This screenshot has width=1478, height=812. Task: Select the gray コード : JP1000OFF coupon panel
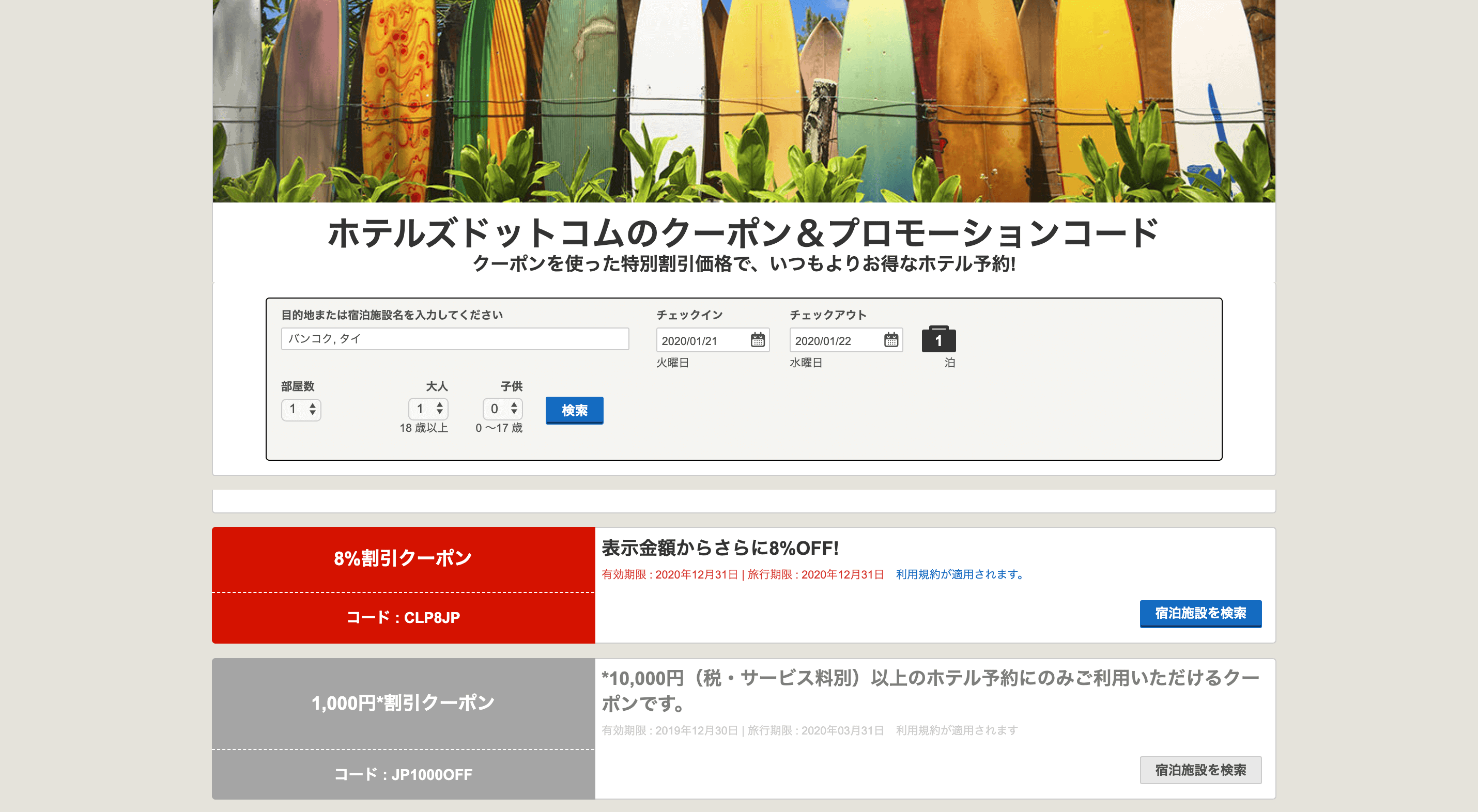(x=404, y=774)
